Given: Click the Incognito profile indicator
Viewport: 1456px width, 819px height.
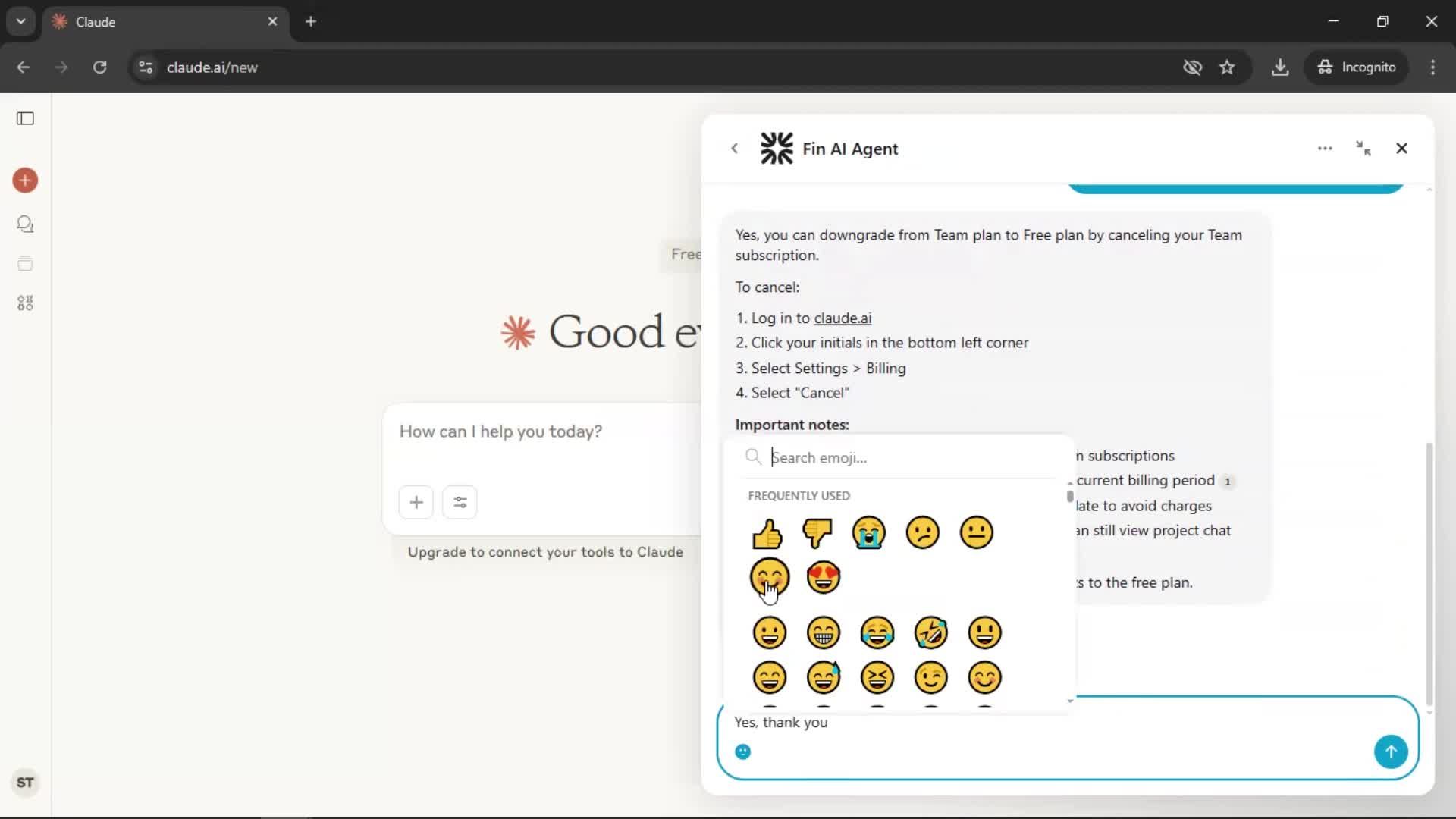Looking at the screenshot, I should pos(1357,67).
